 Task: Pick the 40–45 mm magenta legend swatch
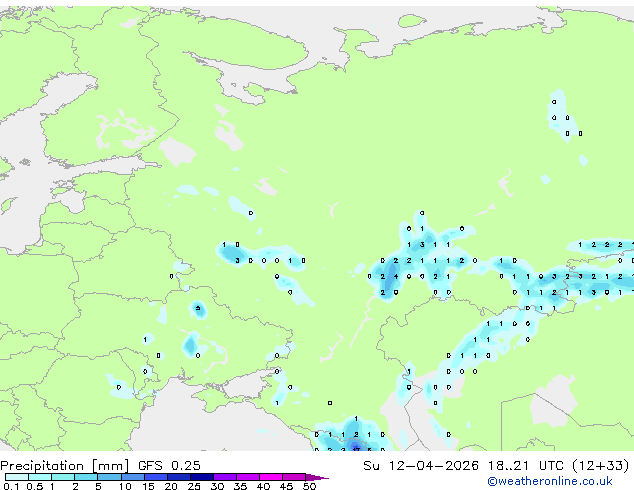point(271,477)
